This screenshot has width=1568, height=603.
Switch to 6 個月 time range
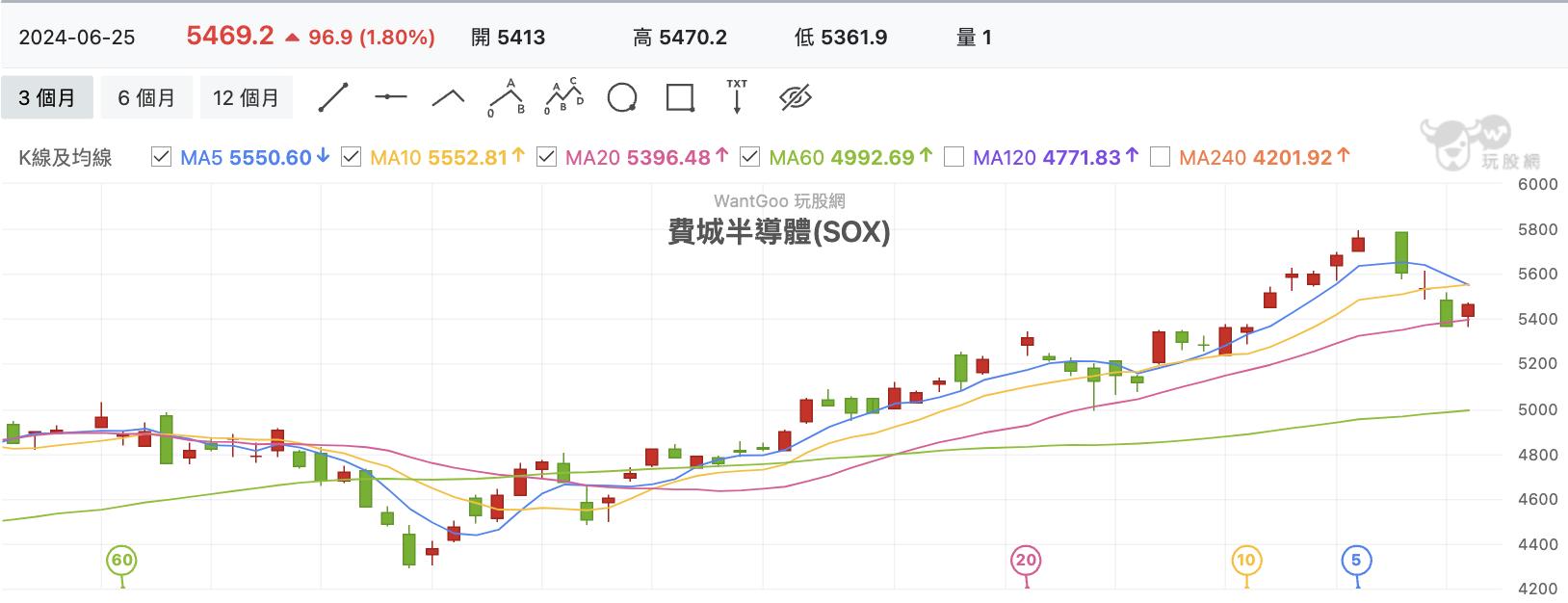(146, 97)
